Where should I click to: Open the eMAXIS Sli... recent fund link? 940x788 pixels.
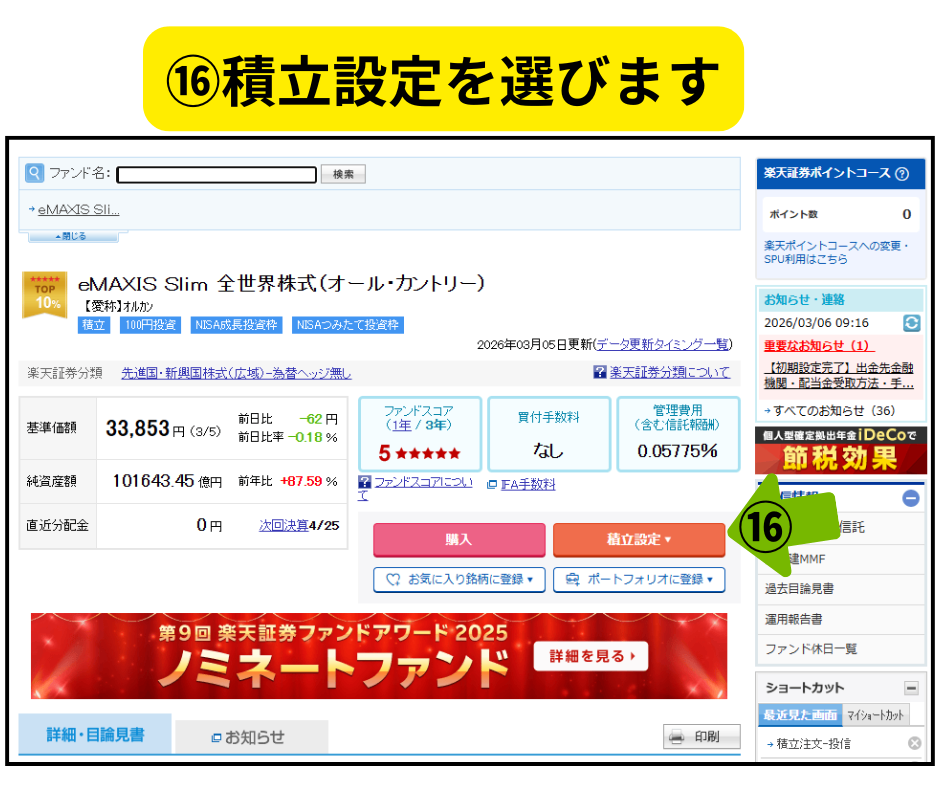(x=79, y=209)
